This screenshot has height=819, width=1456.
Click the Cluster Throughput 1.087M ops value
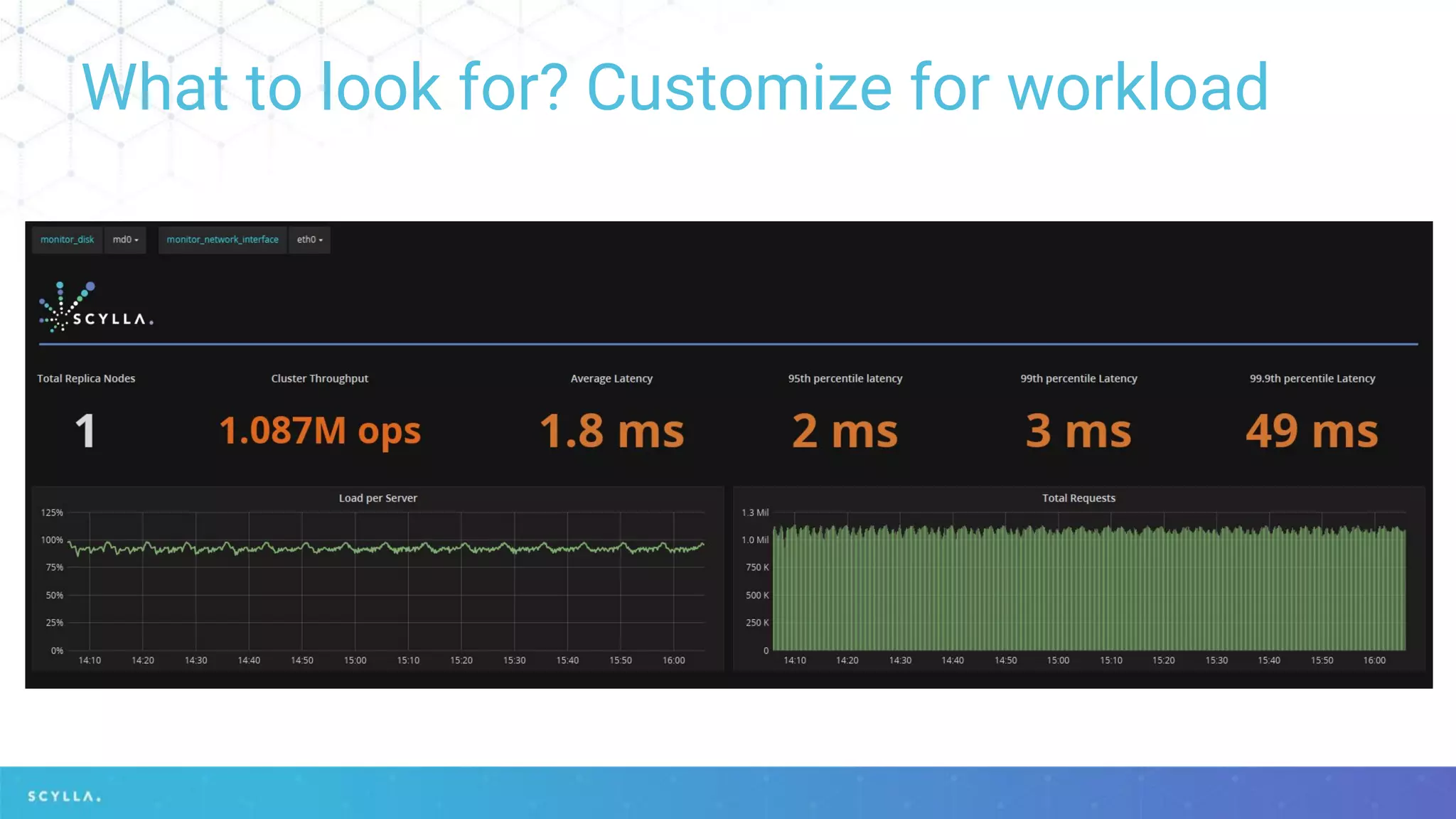coord(319,431)
